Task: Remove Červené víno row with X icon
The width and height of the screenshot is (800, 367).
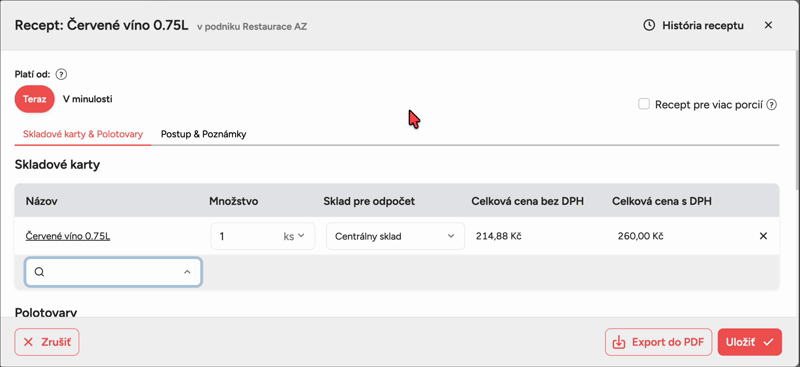Action: (x=763, y=236)
